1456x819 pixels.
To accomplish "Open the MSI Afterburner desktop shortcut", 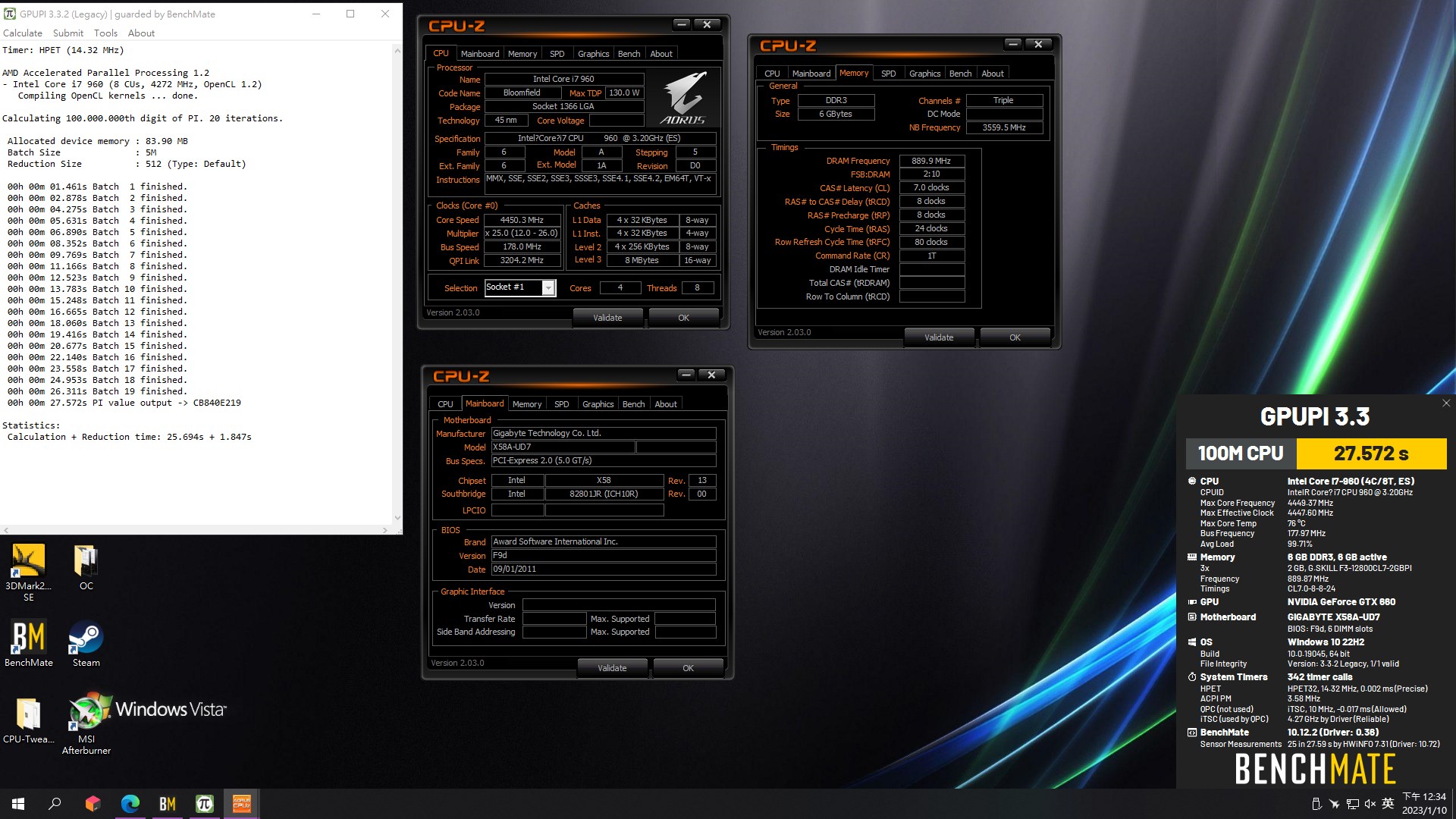I will pos(86,724).
